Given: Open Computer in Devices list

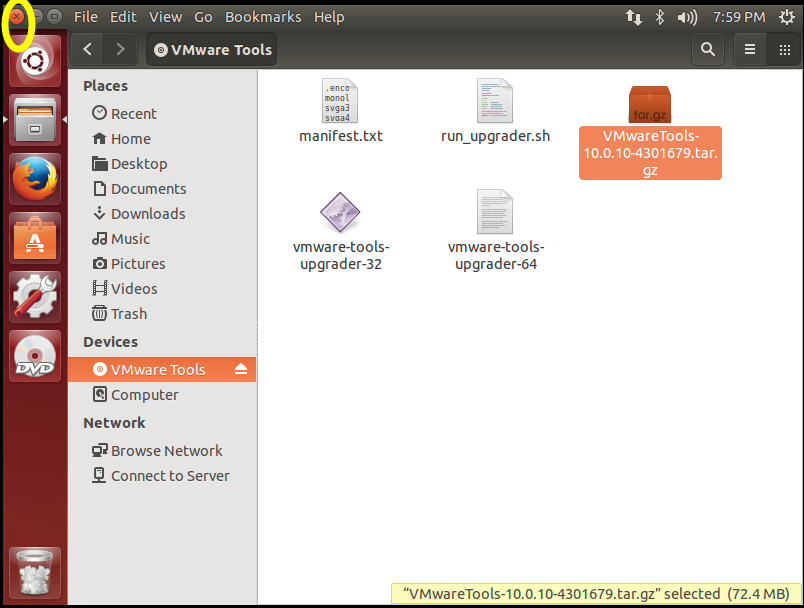Looking at the screenshot, I should pyautogui.click(x=162, y=395).
